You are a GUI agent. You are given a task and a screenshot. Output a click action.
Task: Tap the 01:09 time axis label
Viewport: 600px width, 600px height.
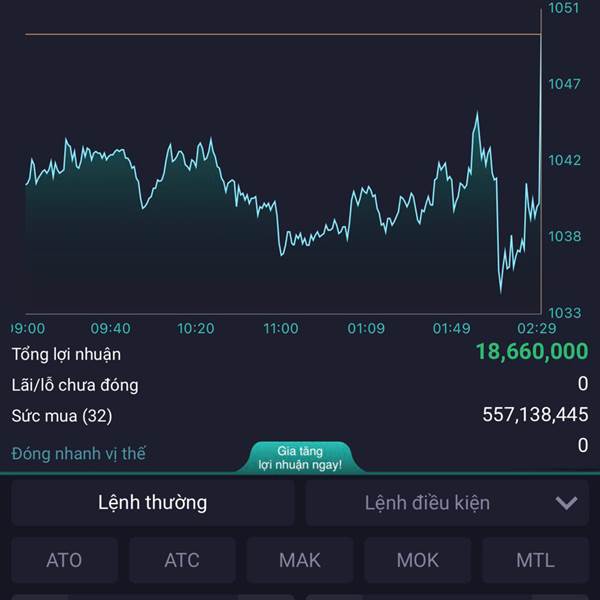[366, 328]
